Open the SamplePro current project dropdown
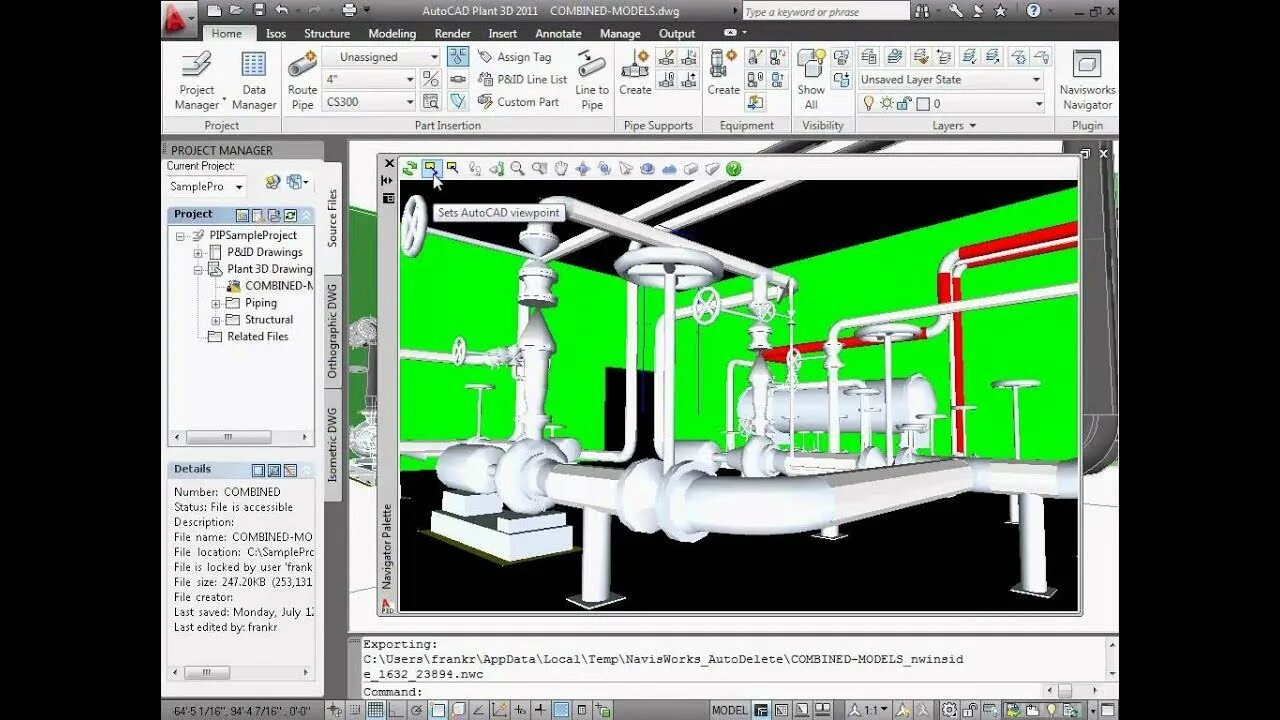 tap(206, 186)
